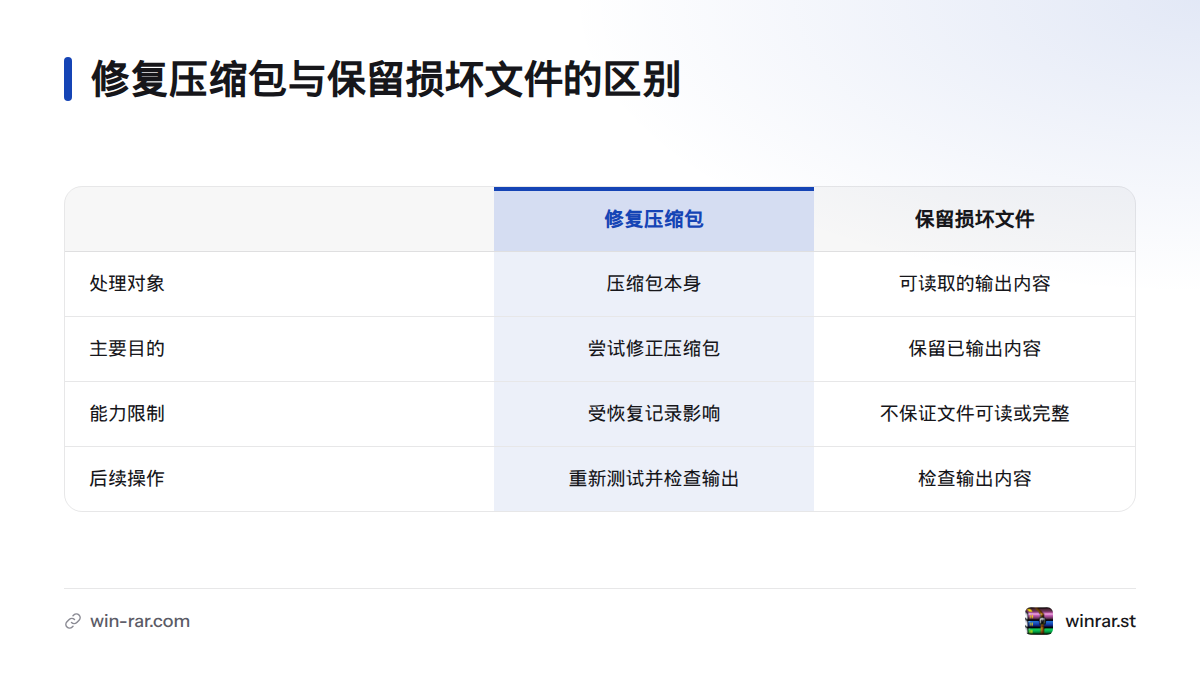The width and height of the screenshot is (1200, 675).
Task: Select the cell 尝试修正压缩包
Action: tap(654, 349)
